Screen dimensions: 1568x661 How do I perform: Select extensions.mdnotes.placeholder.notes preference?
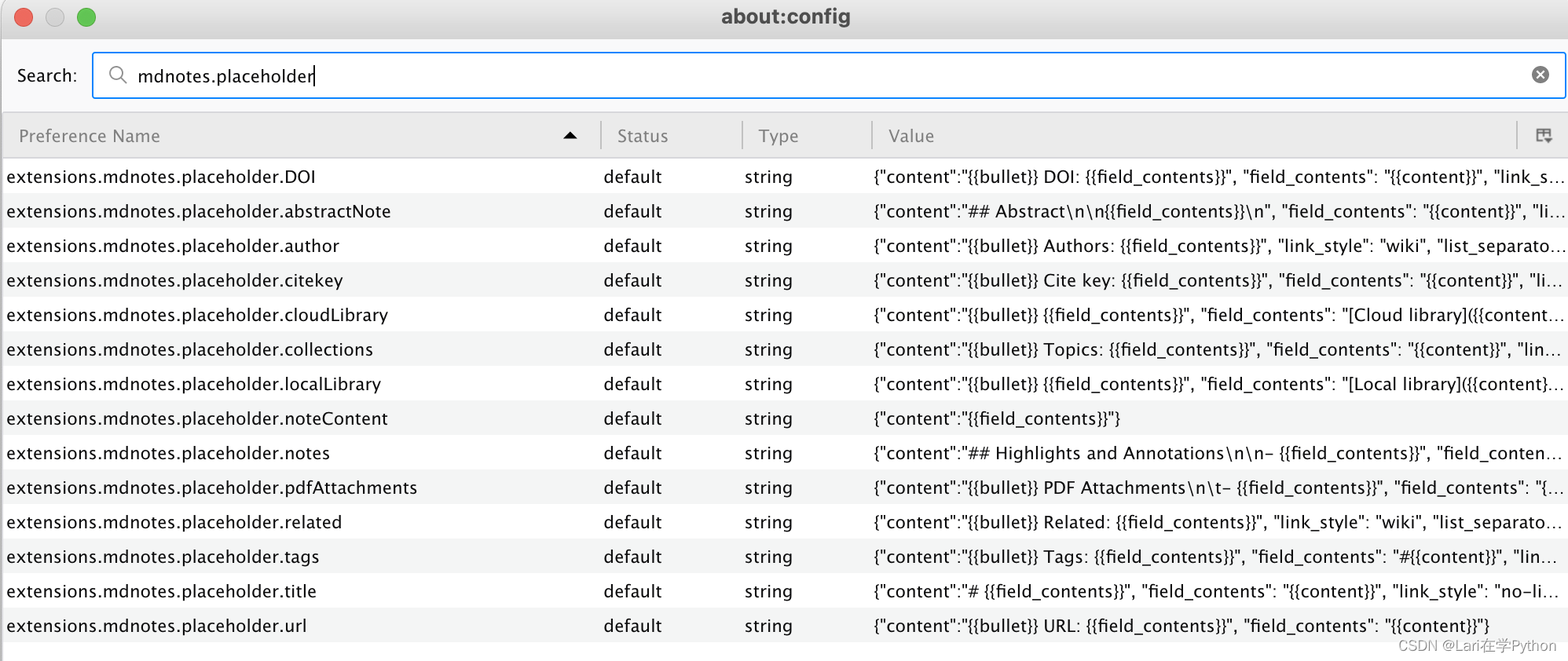click(x=168, y=453)
